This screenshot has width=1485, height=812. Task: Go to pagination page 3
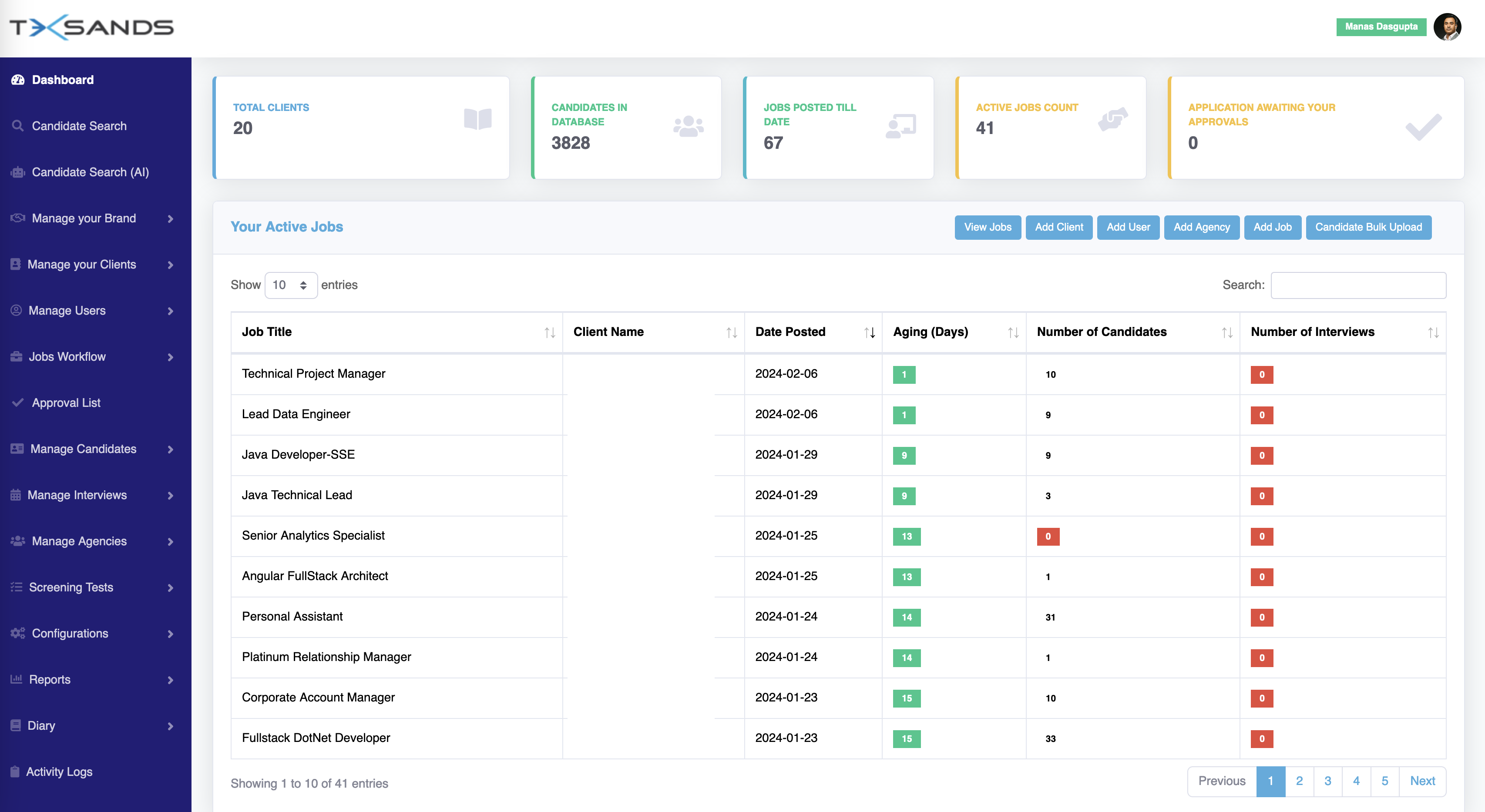[1327, 781]
